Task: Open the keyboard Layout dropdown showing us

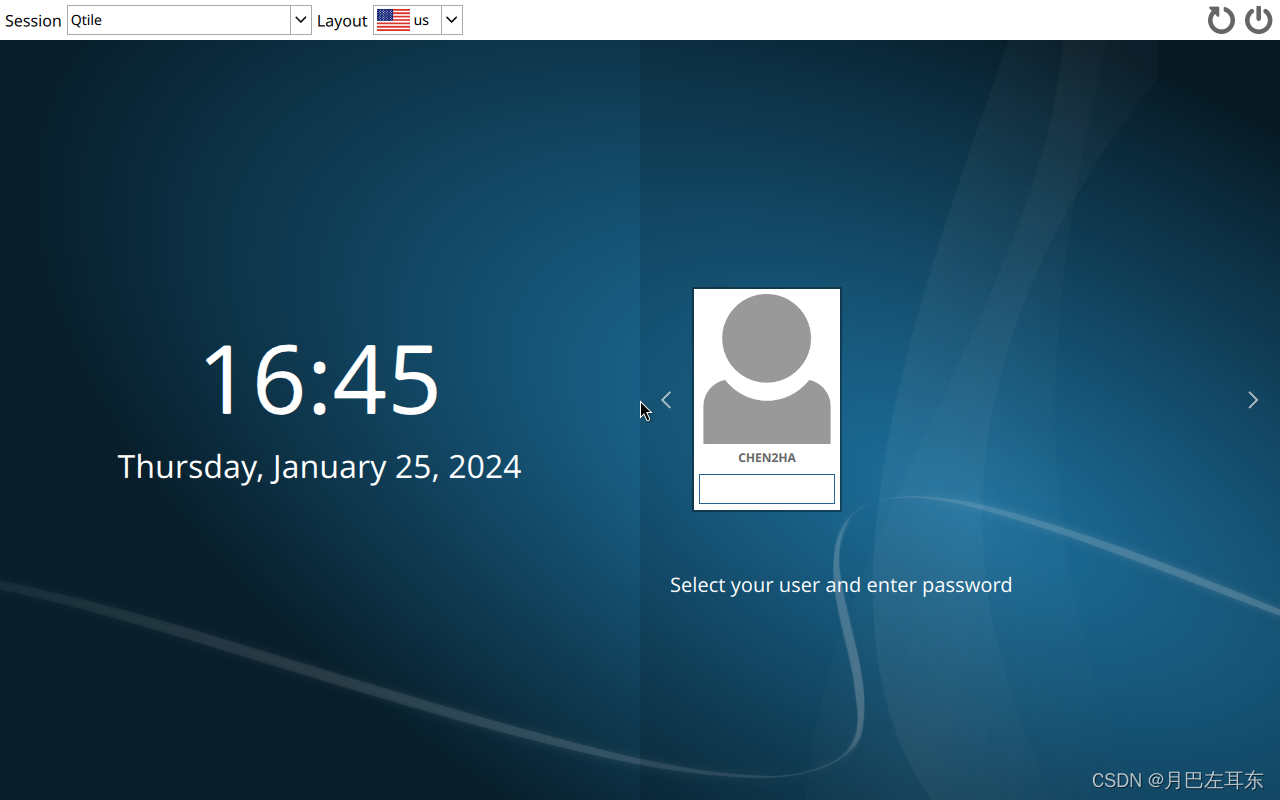Action: (x=418, y=20)
